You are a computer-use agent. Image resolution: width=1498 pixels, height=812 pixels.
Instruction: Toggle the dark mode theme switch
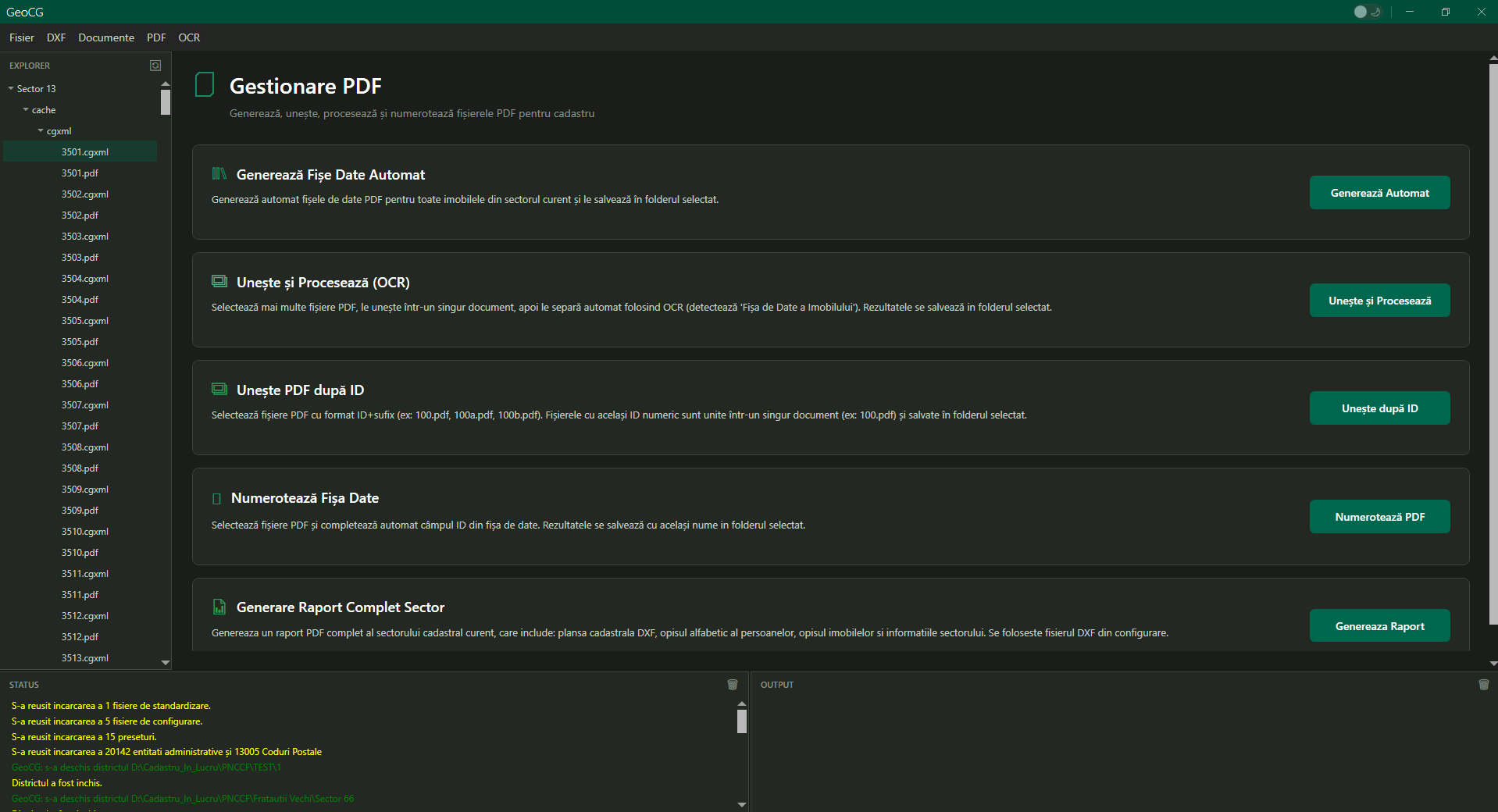click(x=1367, y=12)
